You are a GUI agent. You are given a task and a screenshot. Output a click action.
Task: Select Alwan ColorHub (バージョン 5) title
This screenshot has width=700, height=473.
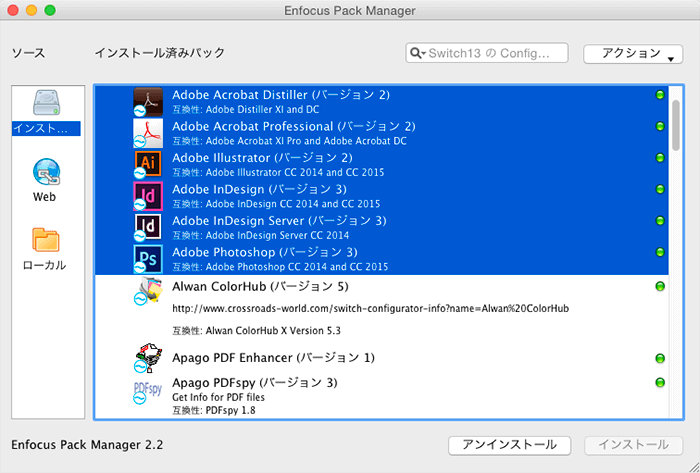click(260, 286)
